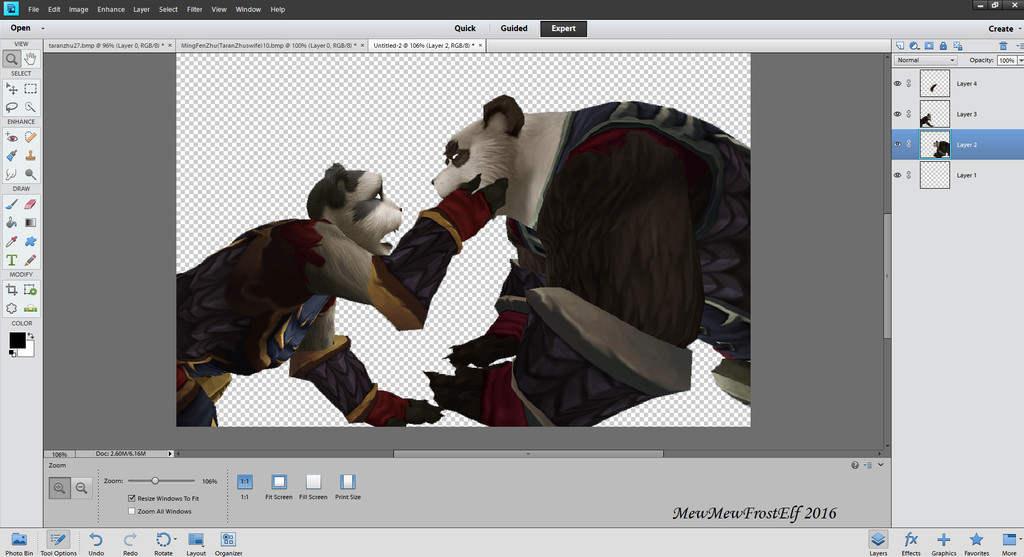The height and width of the screenshot is (557, 1024).
Task: Hide Layer 3 with its eye icon
Action: [x=898, y=114]
